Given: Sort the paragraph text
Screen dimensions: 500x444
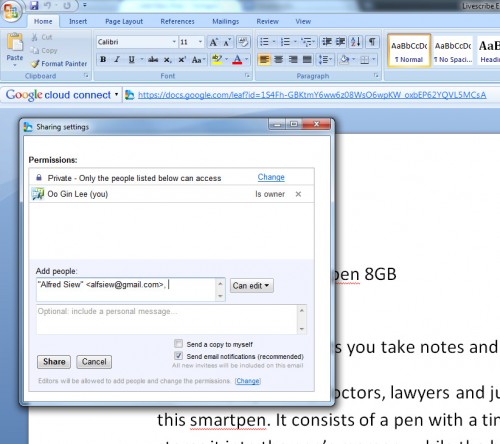Looking at the screenshot, I should (355, 42).
